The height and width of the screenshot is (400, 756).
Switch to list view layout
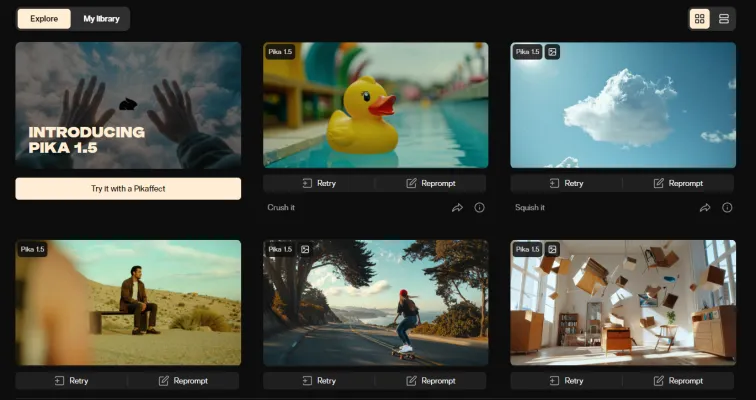(724, 19)
